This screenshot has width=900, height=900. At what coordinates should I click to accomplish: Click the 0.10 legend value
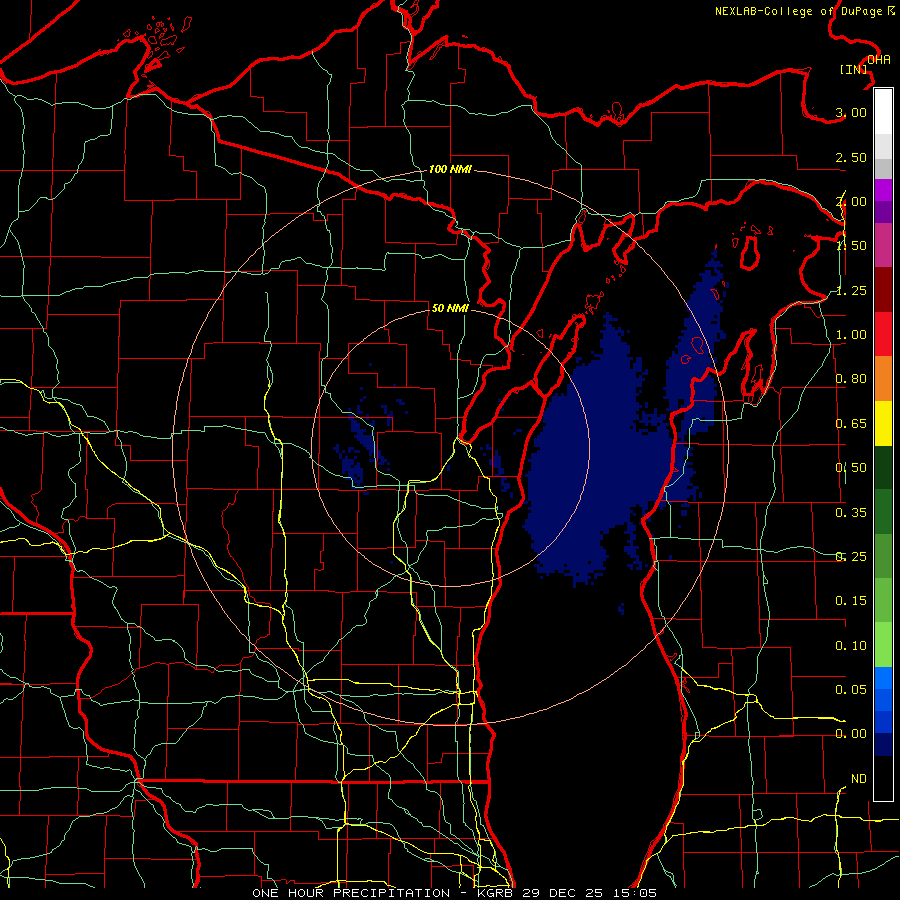point(851,646)
